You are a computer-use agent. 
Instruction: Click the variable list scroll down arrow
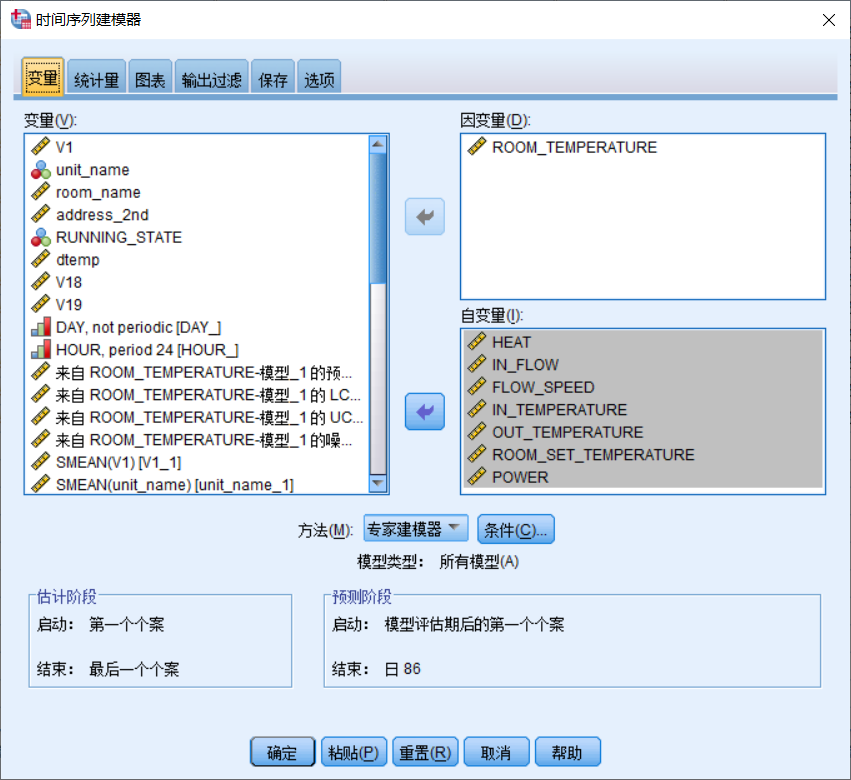tap(378, 483)
